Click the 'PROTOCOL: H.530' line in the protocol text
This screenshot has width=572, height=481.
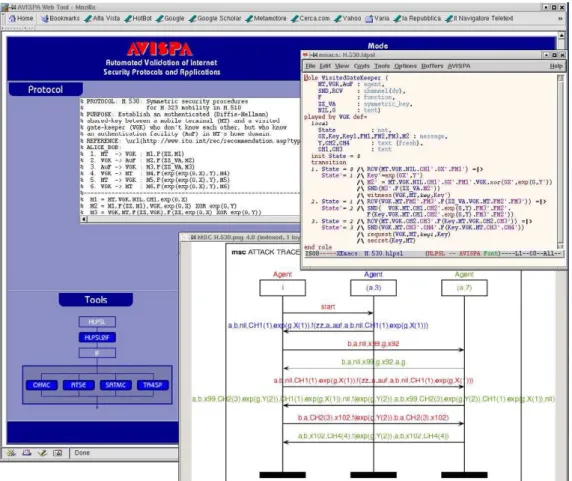pyautogui.click(x=167, y=101)
